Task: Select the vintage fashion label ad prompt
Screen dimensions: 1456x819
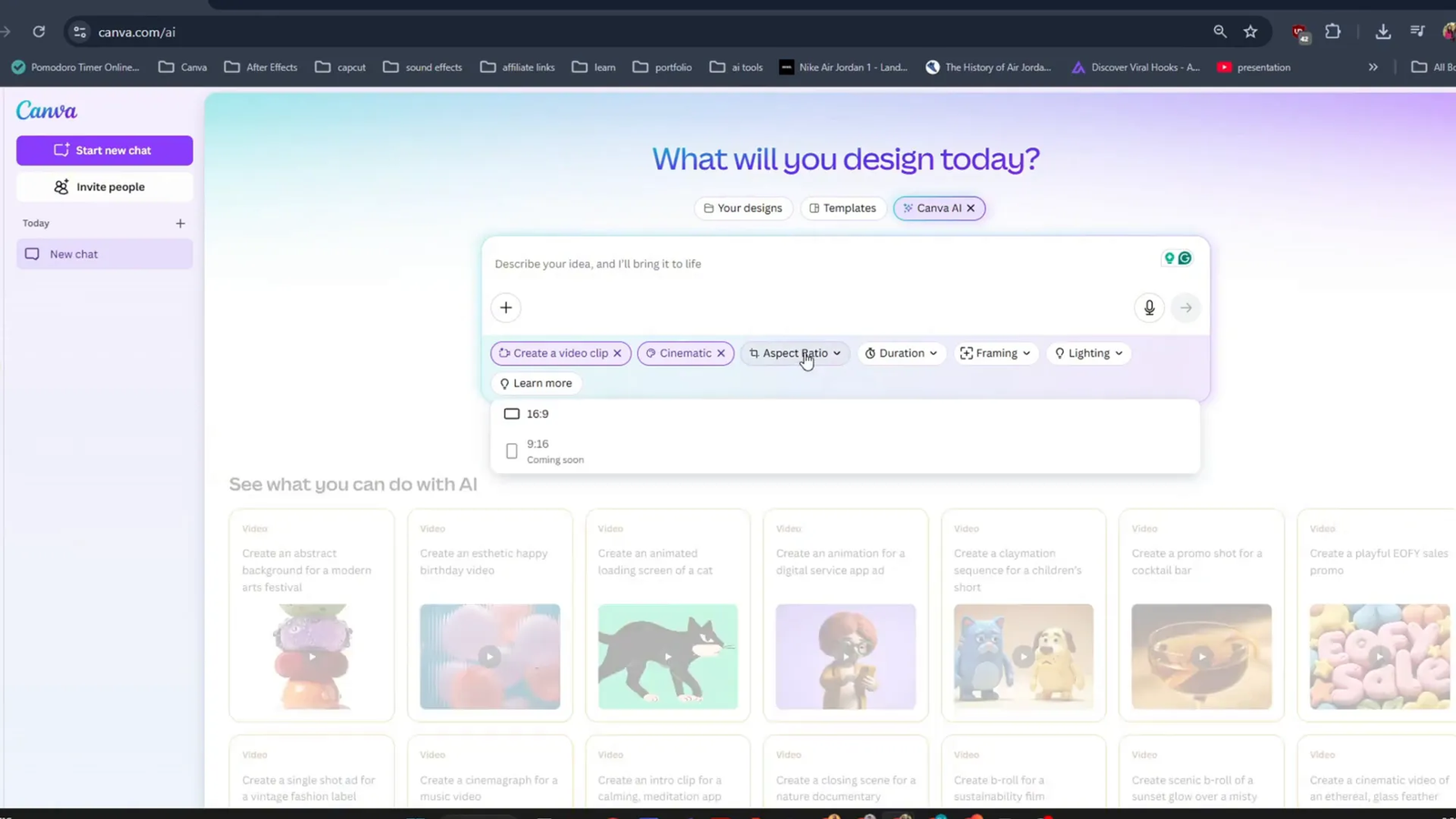Action: click(311, 773)
